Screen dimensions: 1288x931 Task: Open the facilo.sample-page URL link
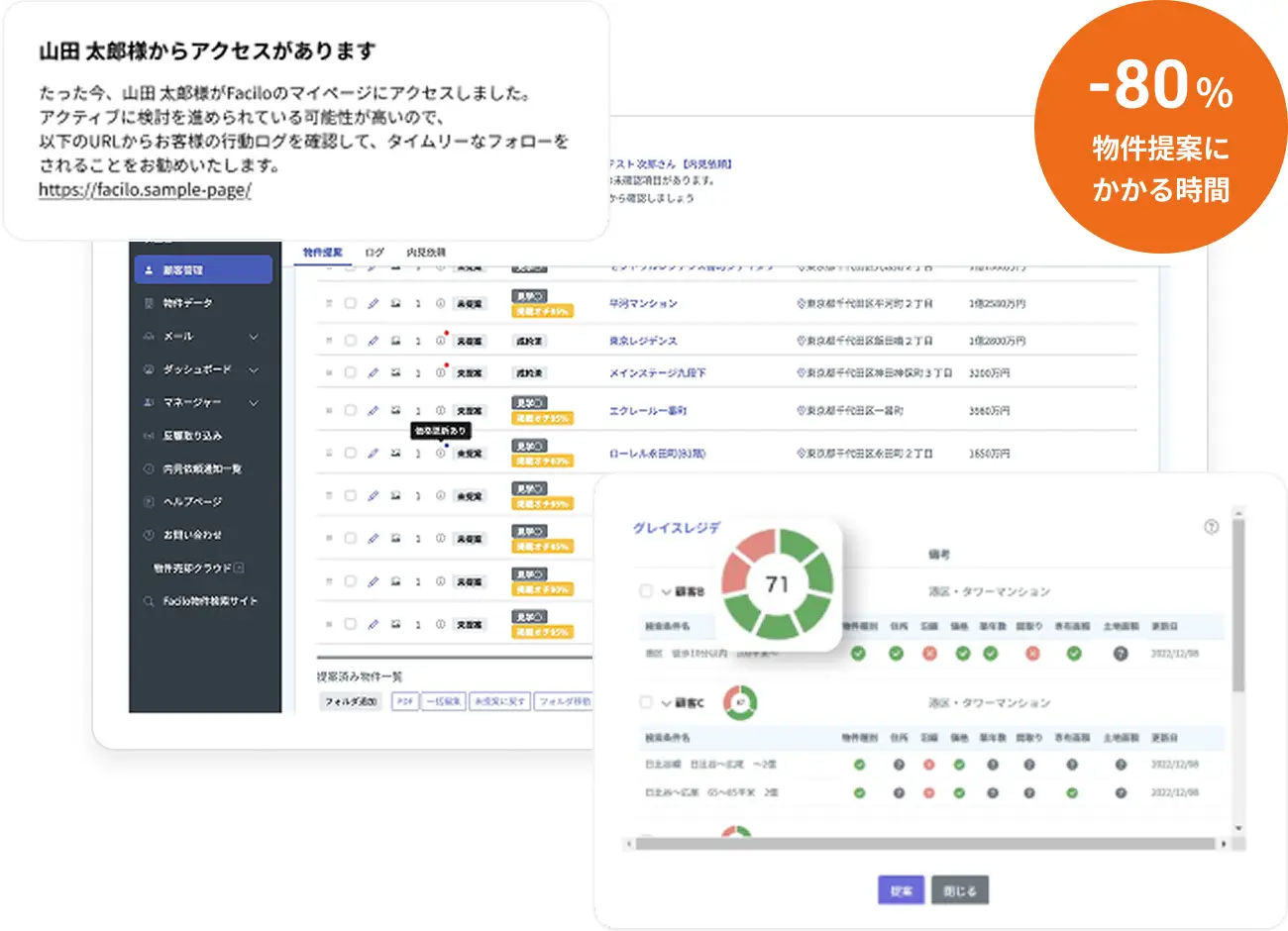click(145, 189)
